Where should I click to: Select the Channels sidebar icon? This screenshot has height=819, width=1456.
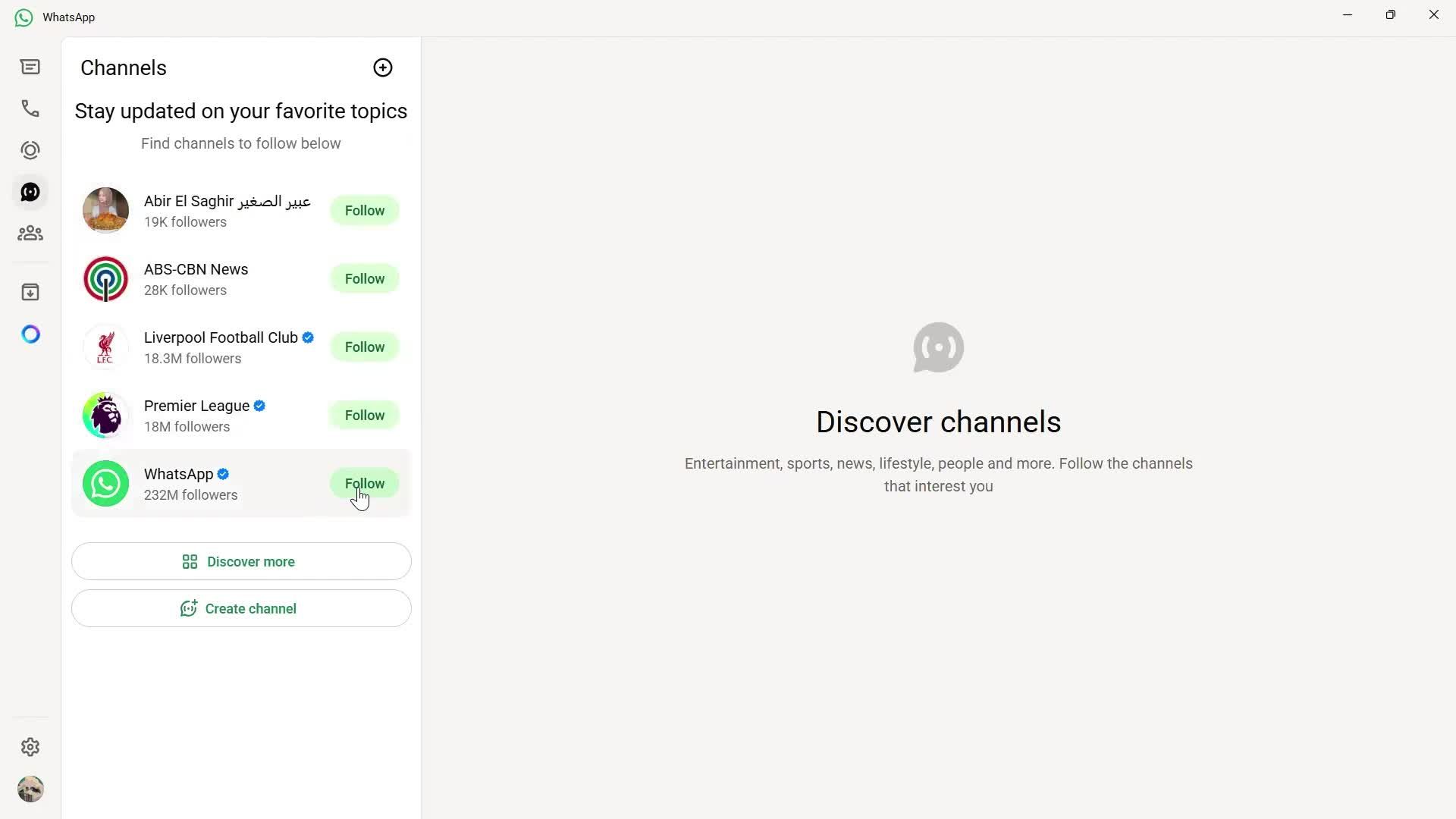click(x=30, y=191)
